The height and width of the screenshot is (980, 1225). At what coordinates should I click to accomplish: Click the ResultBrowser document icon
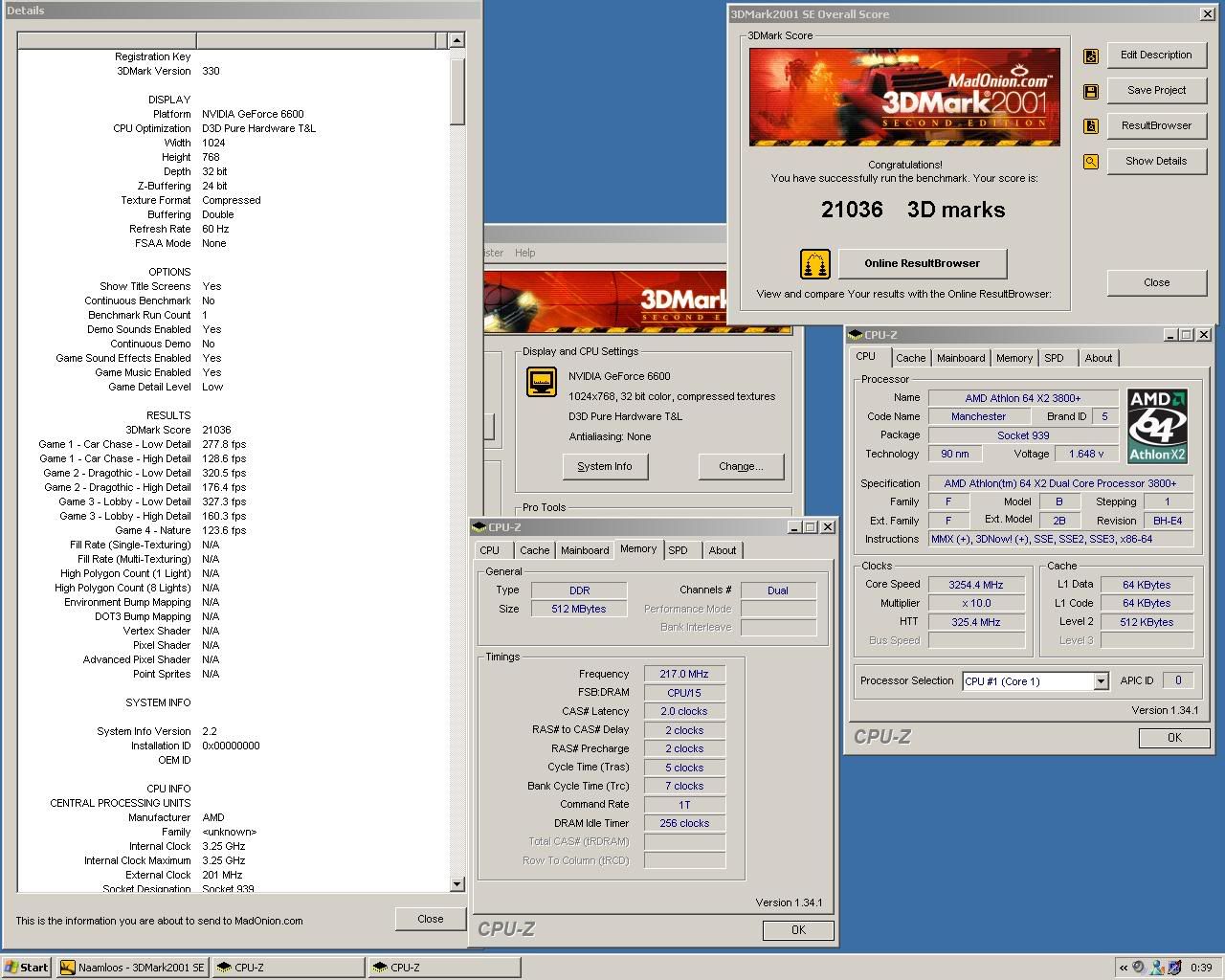pyautogui.click(x=1090, y=126)
